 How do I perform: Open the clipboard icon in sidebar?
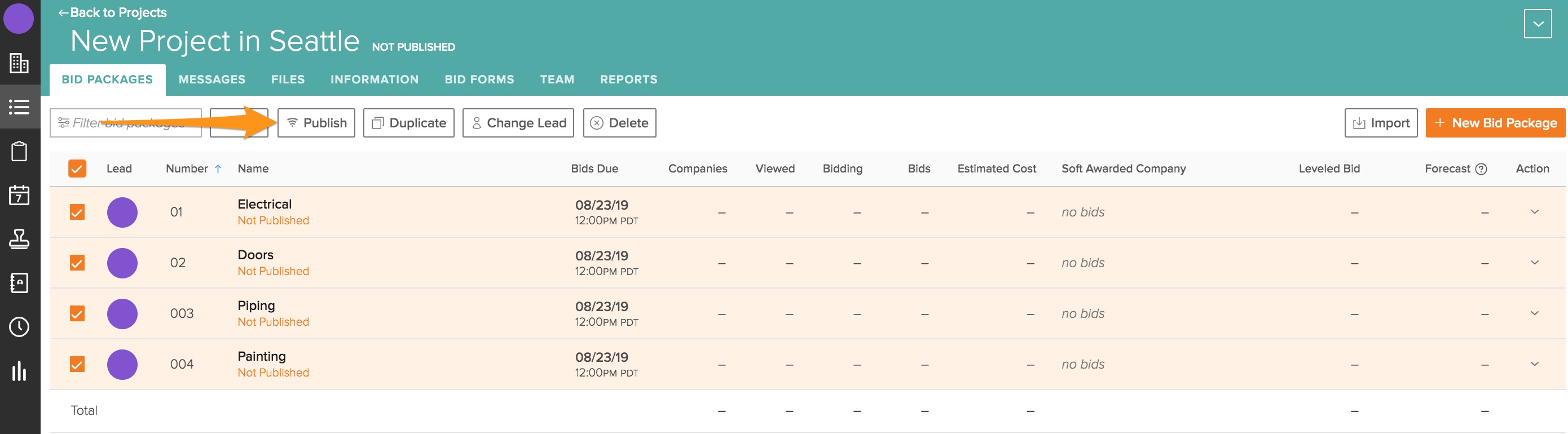tap(19, 151)
